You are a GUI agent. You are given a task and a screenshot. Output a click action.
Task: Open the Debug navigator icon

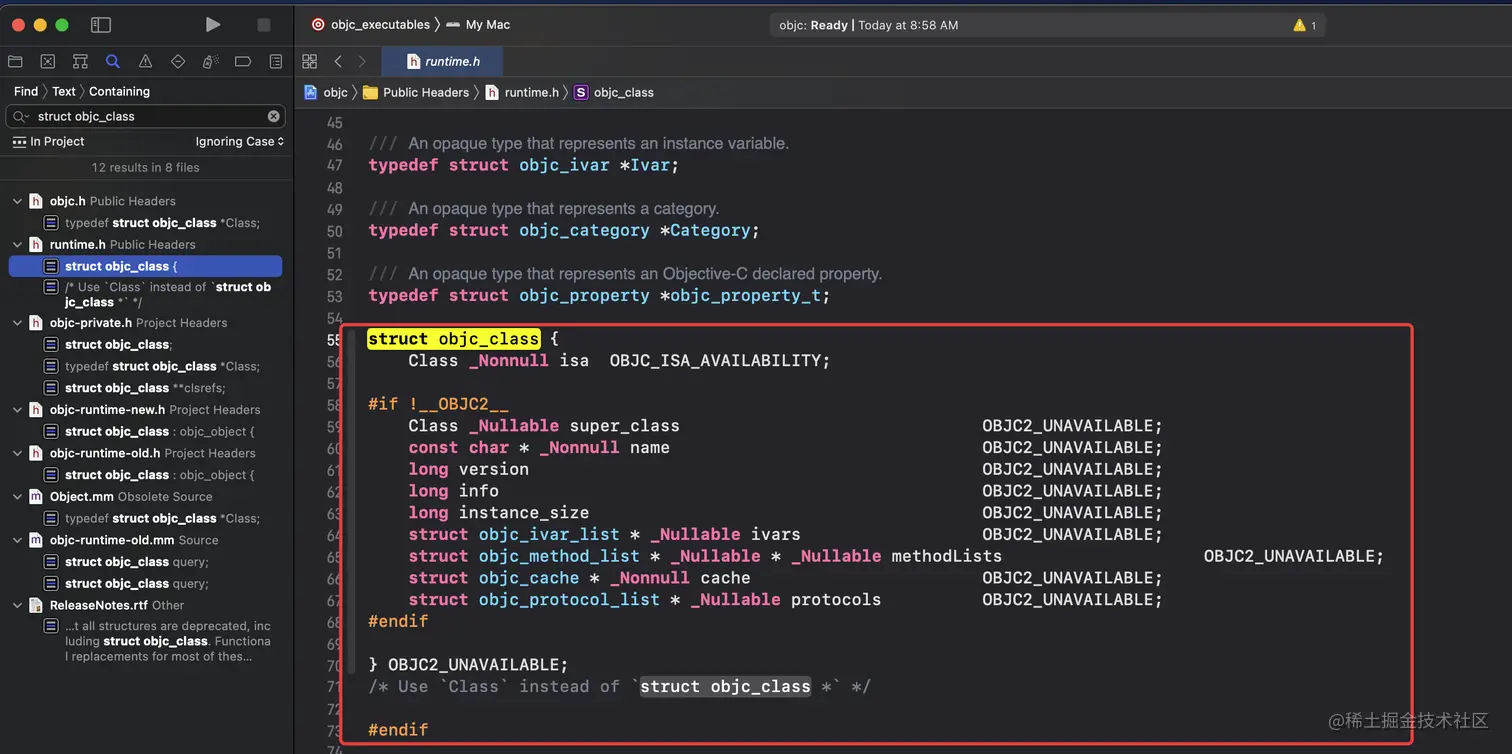pyautogui.click(x=210, y=62)
